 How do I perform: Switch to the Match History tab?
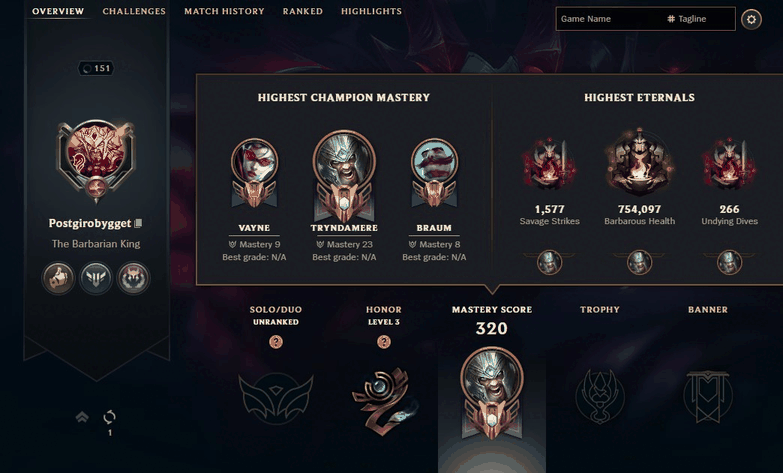(x=224, y=11)
